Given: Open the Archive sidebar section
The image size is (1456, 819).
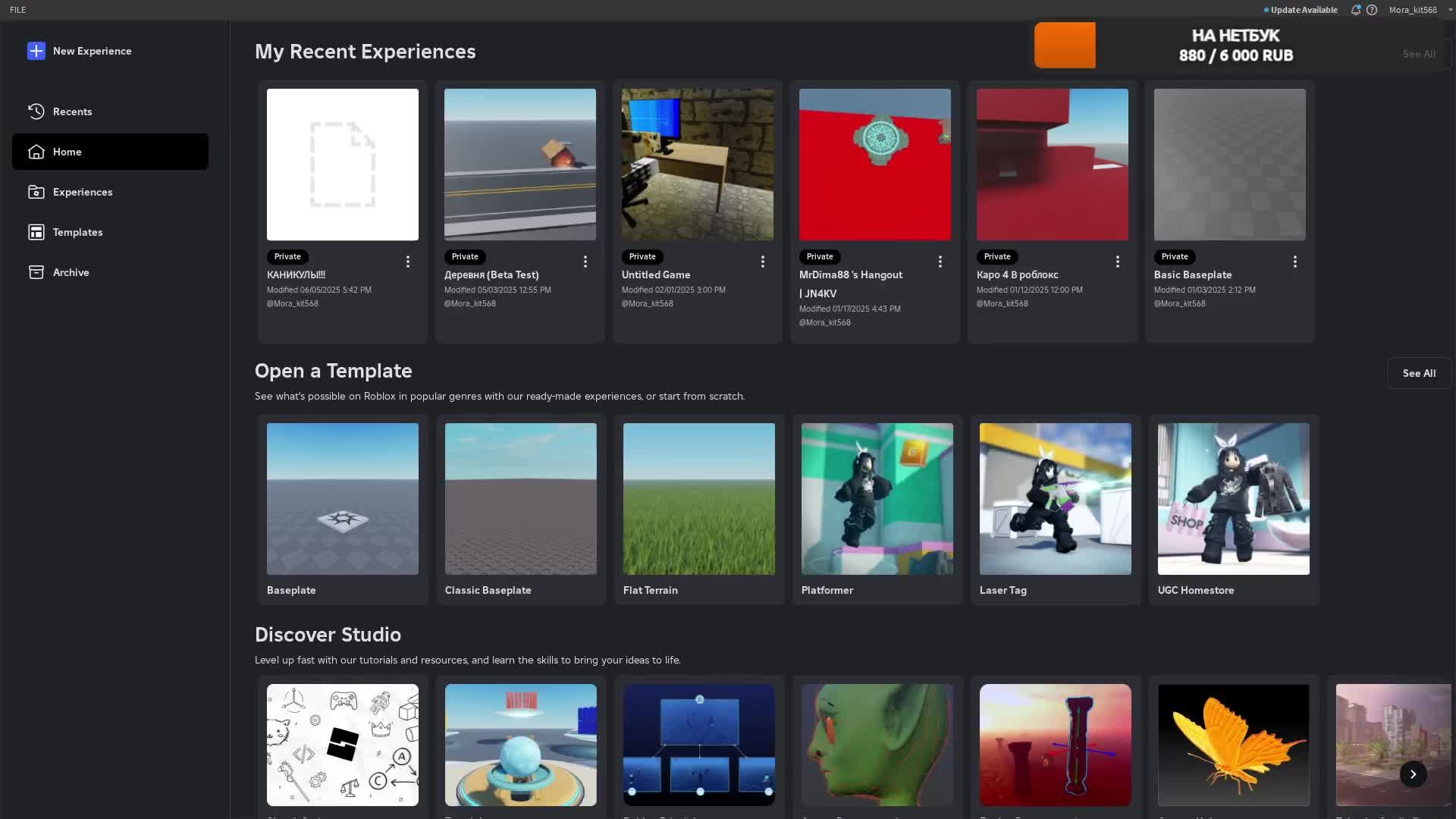Looking at the screenshot, I should coord(110,272).
